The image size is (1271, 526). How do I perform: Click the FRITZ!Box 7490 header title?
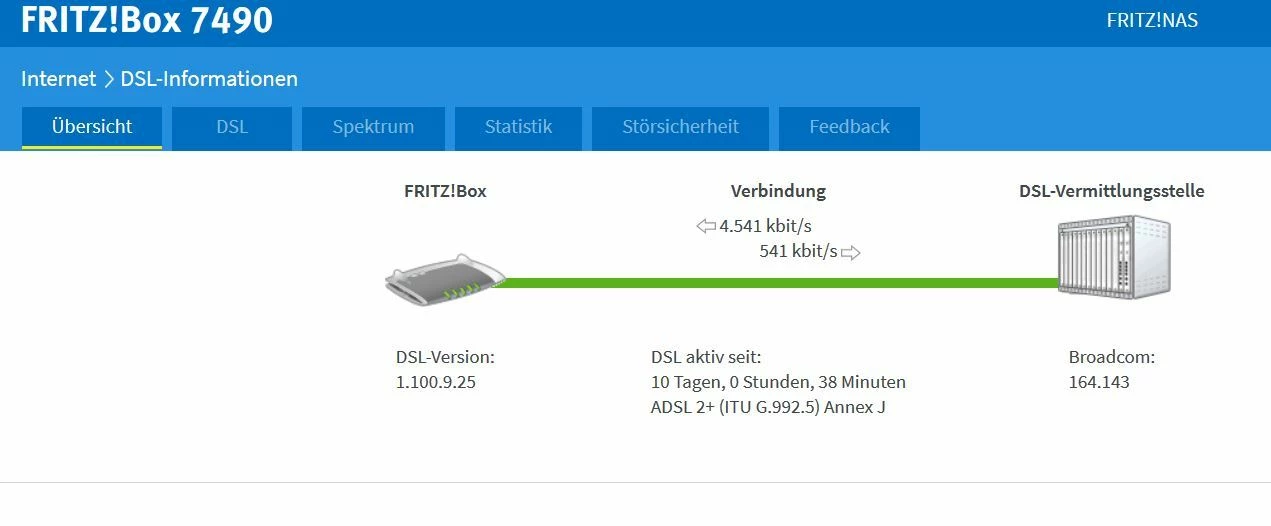pos(146,20)
